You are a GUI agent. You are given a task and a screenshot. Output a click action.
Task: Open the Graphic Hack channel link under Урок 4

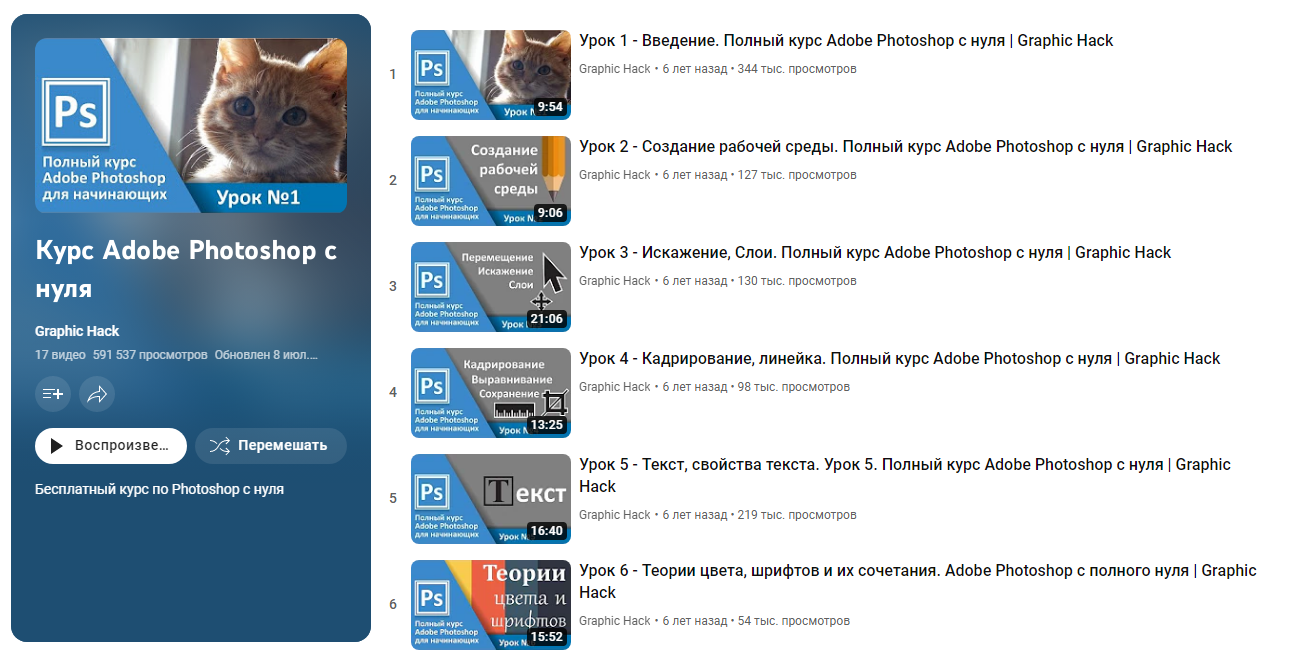click(615, 387)
